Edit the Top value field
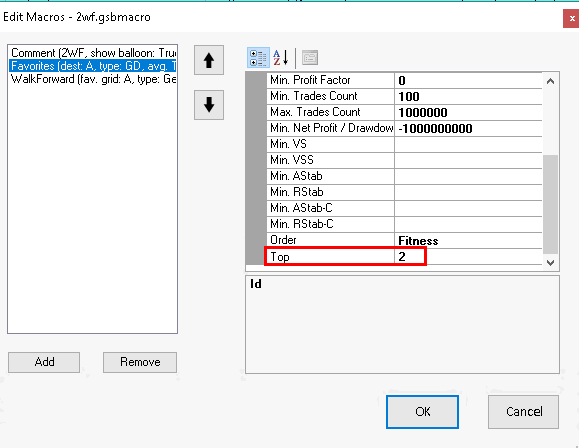 click(x=468, y=257)
